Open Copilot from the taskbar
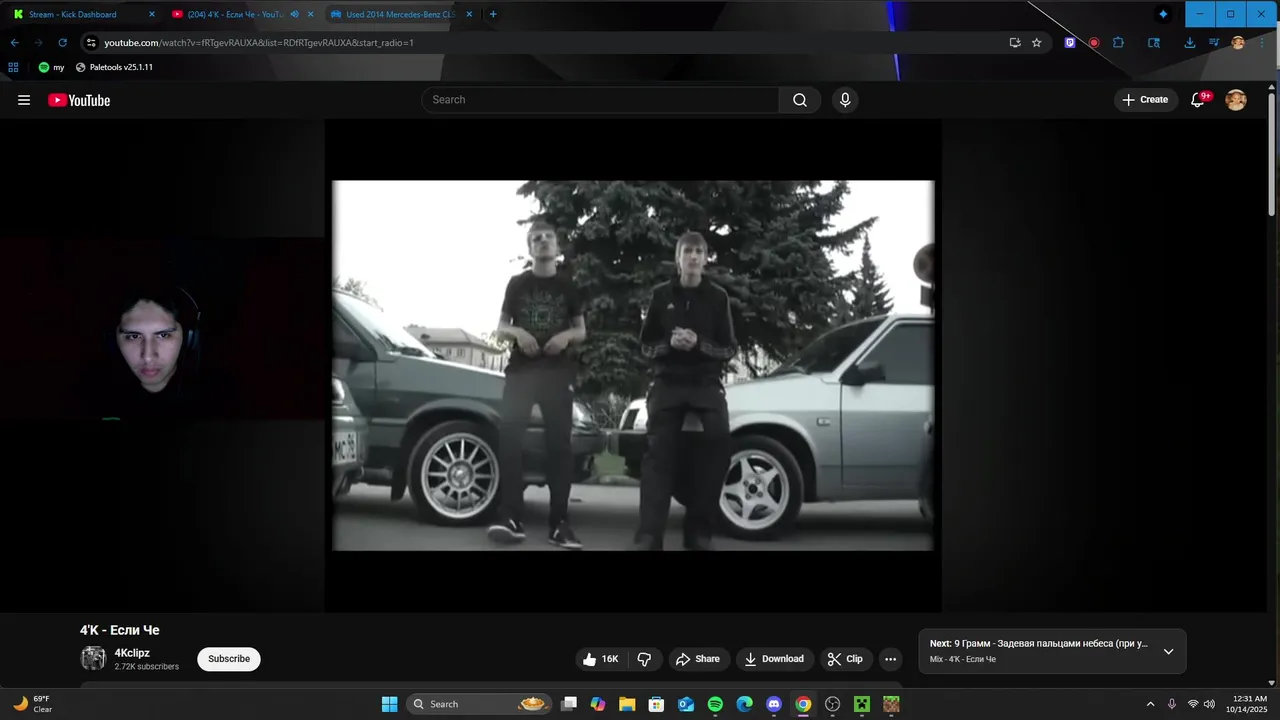 [598, 704]
